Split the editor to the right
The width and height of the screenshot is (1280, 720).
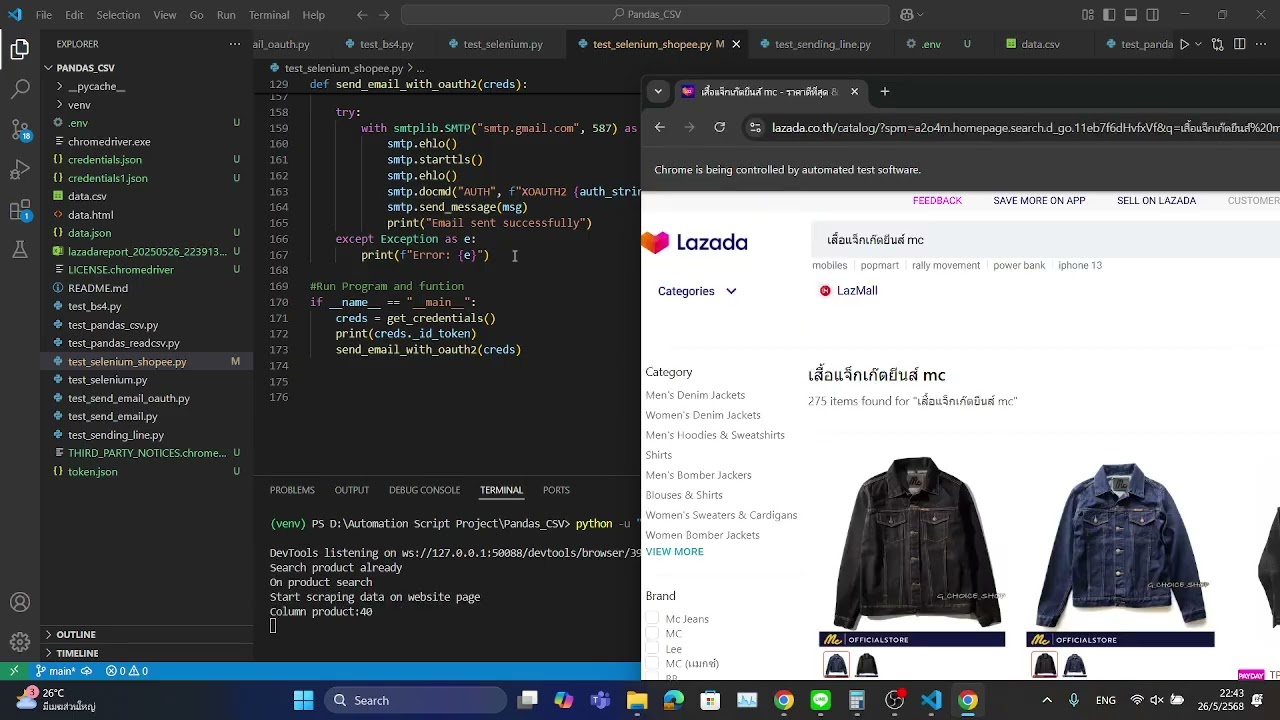point(1240,44)
